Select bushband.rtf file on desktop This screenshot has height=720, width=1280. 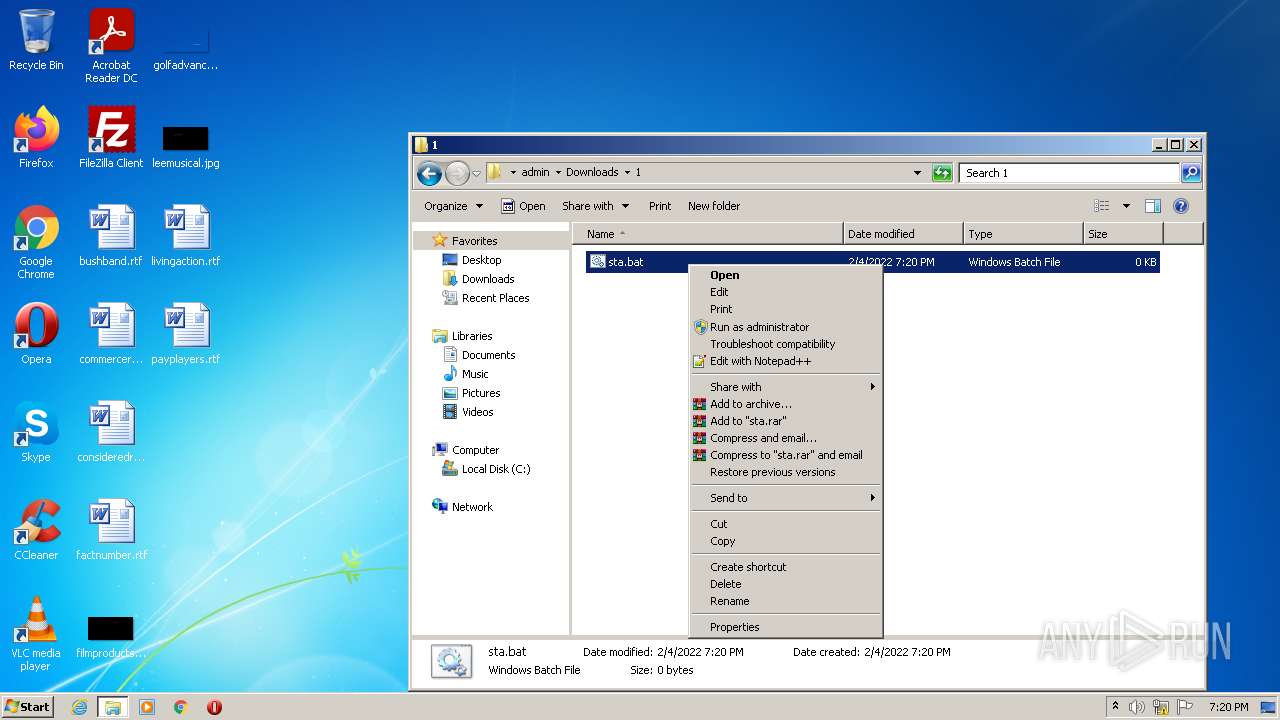(x=111, y=235)
